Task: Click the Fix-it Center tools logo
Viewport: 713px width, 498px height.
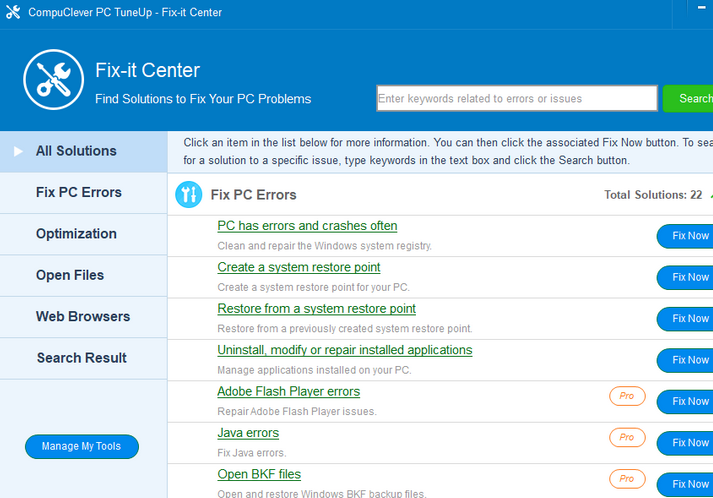Action: click(x=54, y=80)
